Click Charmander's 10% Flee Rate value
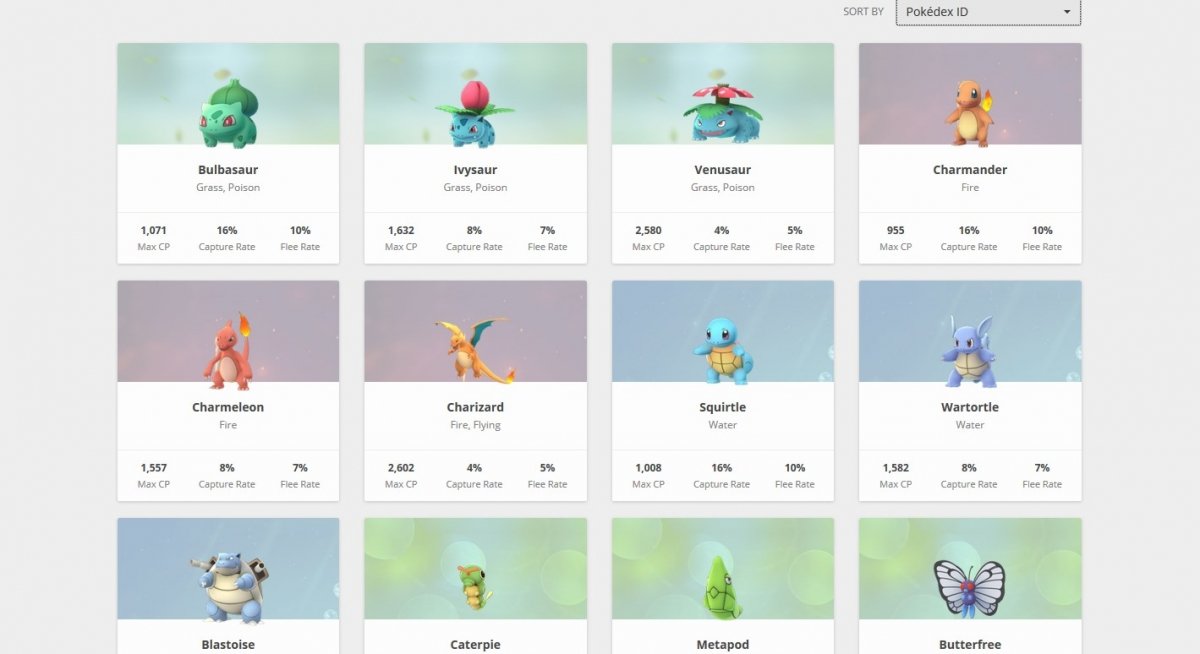Image resolution: width=1200 pixels, height=654 pixels. 1042,230
